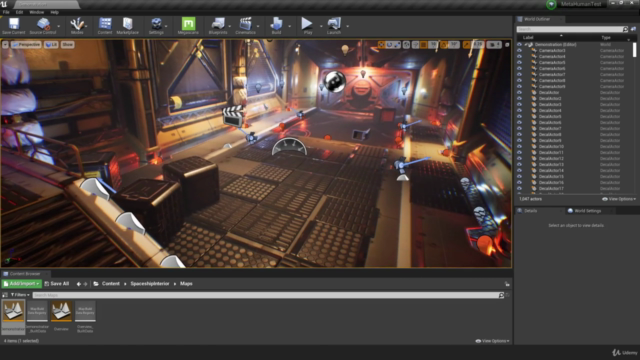The image size is (640, 360).
Task: Click the Save Current toolbar icon
Action: pyautogui.click(x=13, y=26)
